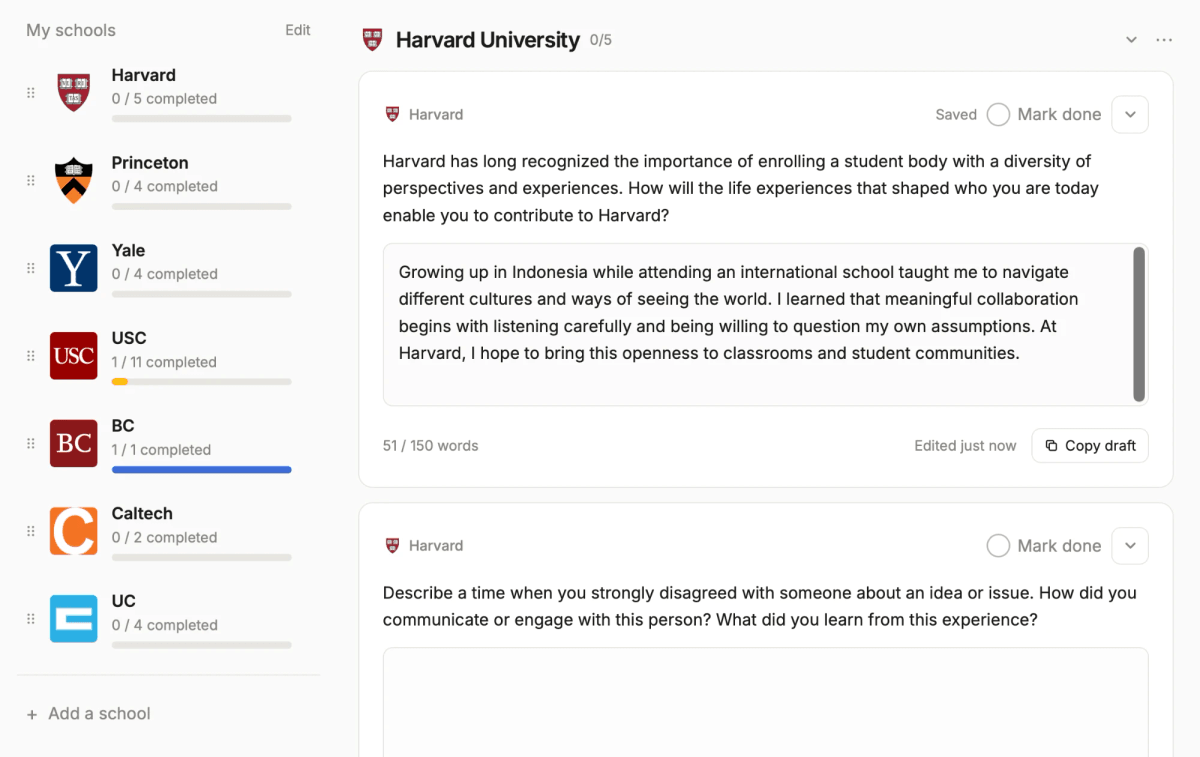Image resolution: width=1200 pixels, height=757 pixels.
Task: Open the three-dot menu for Harvard University
Action: [x=1164, y=40]
